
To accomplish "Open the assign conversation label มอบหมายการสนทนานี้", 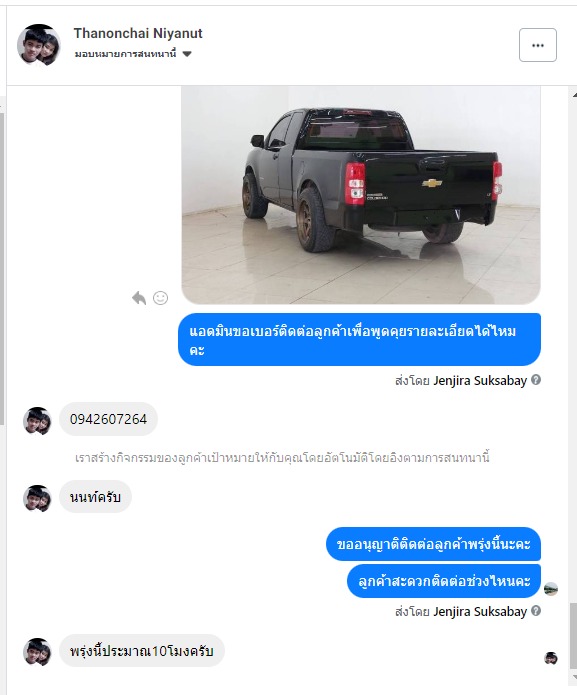I will (125, 54).
